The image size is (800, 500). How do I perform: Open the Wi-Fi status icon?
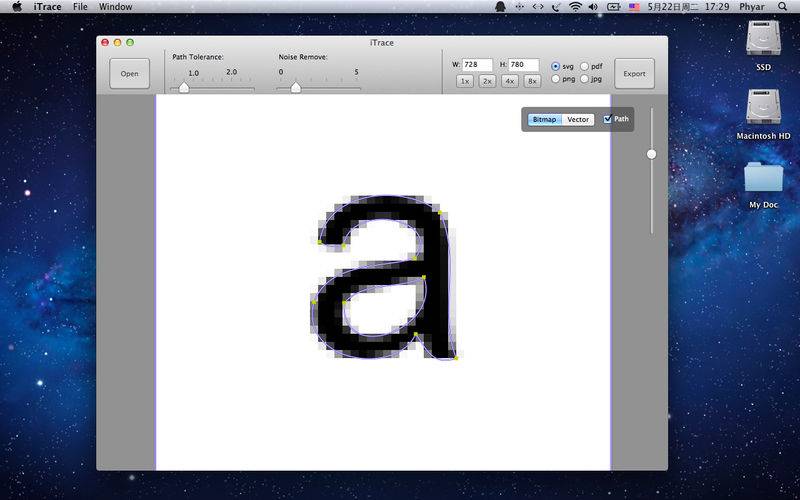(x=575, y=7)
